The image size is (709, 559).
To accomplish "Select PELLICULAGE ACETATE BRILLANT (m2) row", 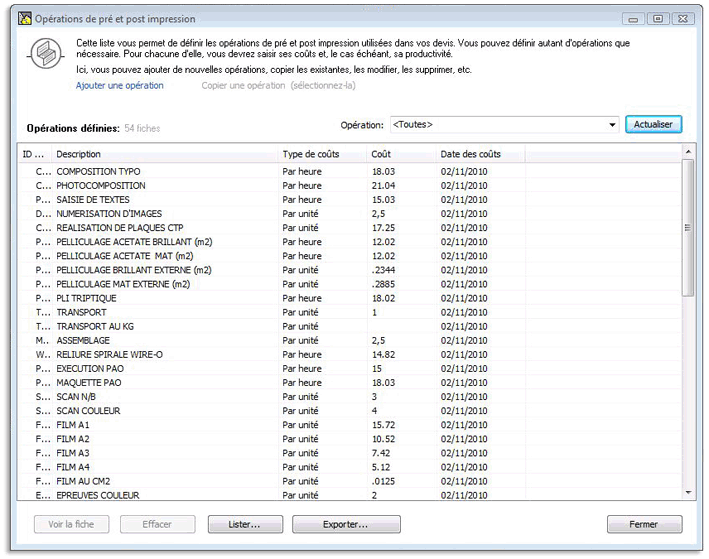I will (350, 242).
